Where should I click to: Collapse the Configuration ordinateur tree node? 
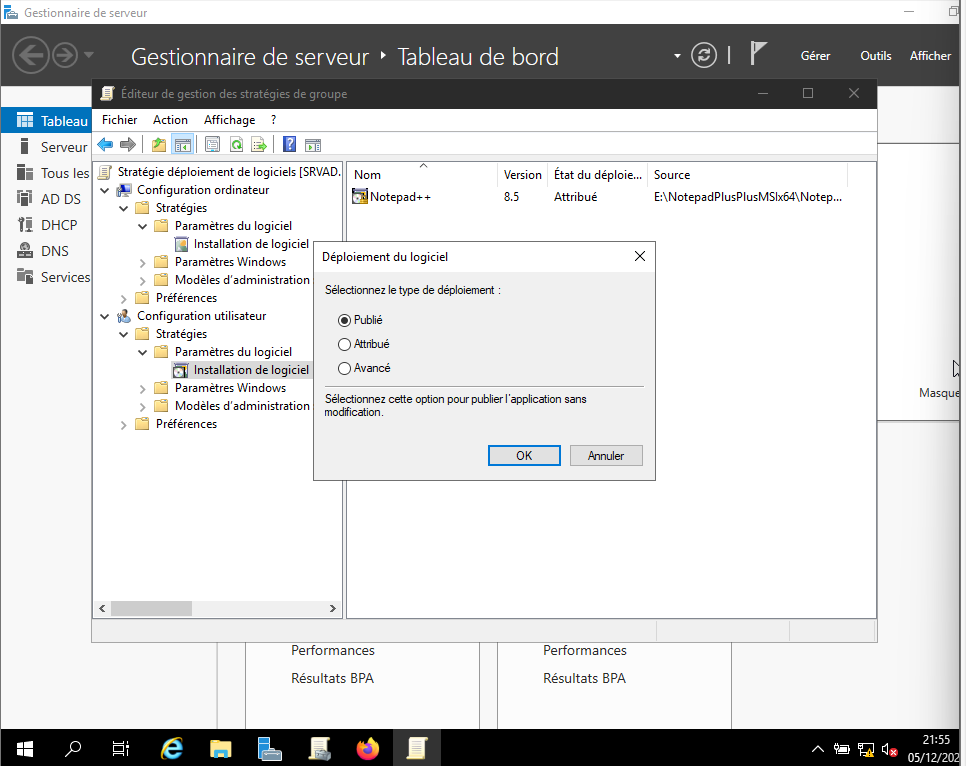click(105, 190)
